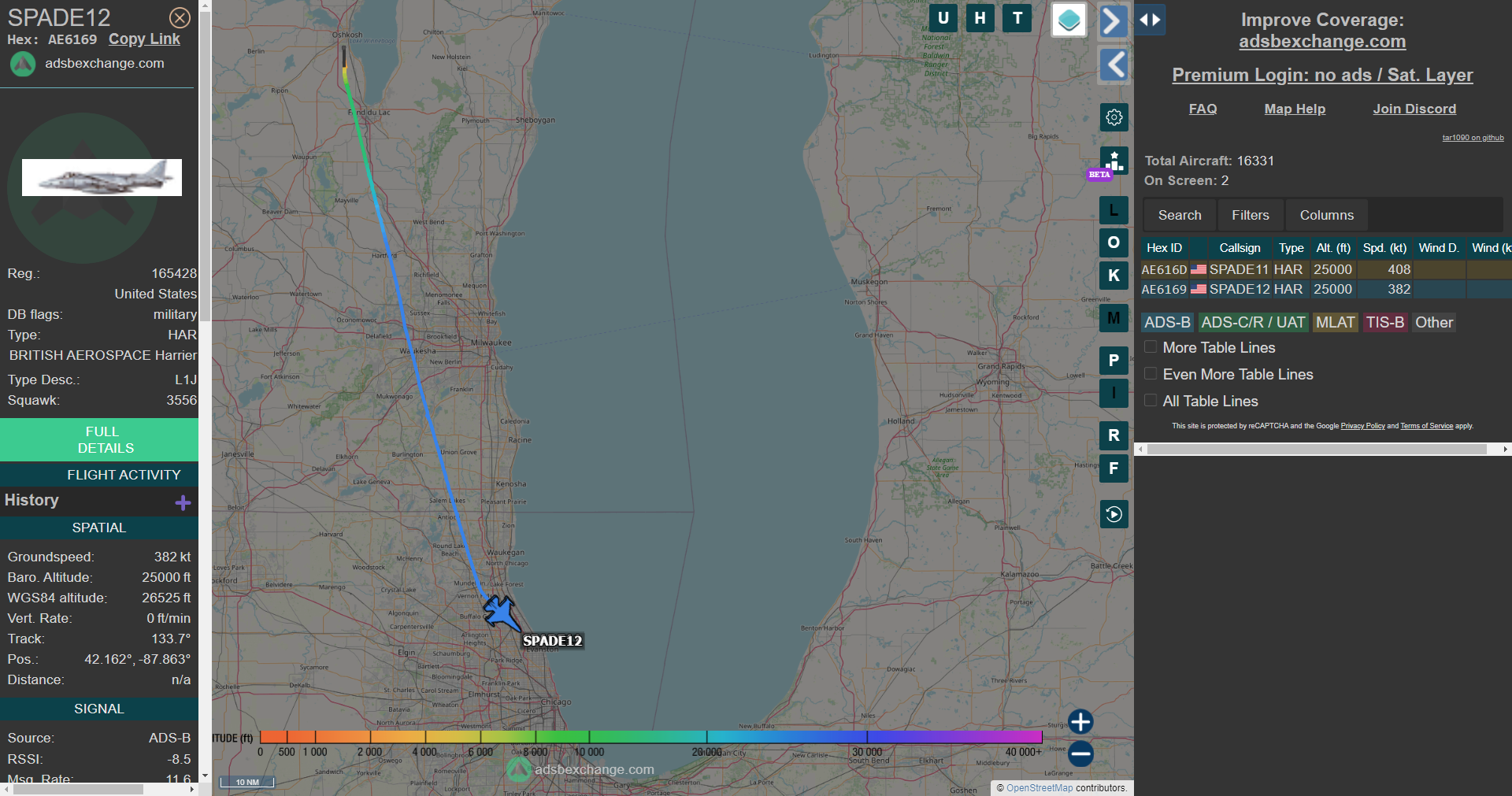
Task: Sort table by Hex ID column
Action: coord(1164,248)
